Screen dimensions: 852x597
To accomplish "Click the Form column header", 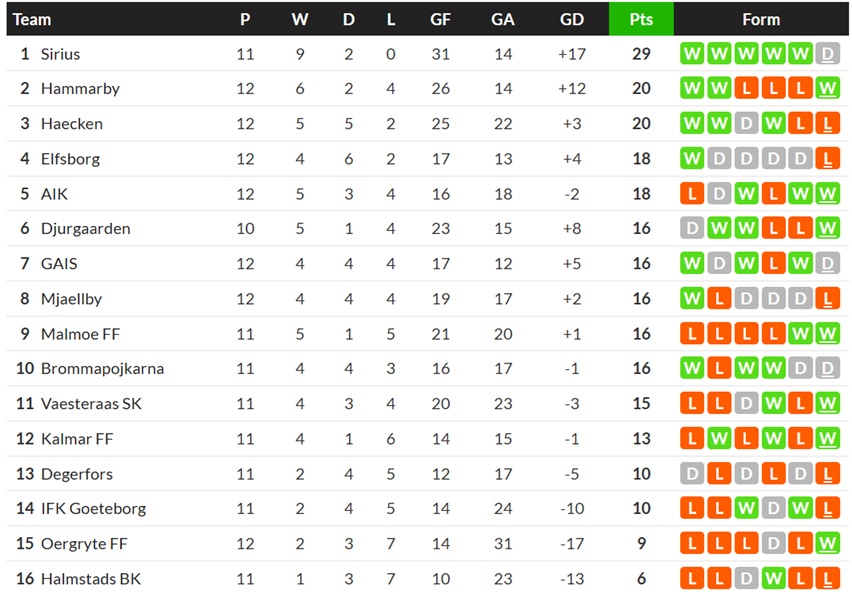I will click(761, 20).
